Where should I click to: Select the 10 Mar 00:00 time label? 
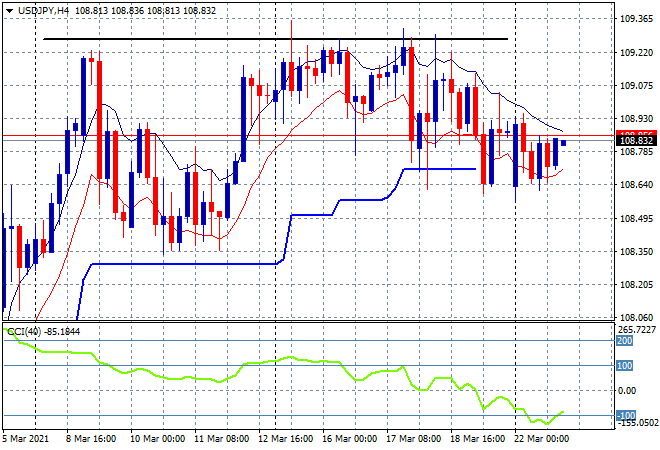pyautogui.click(x=157, y=439)
